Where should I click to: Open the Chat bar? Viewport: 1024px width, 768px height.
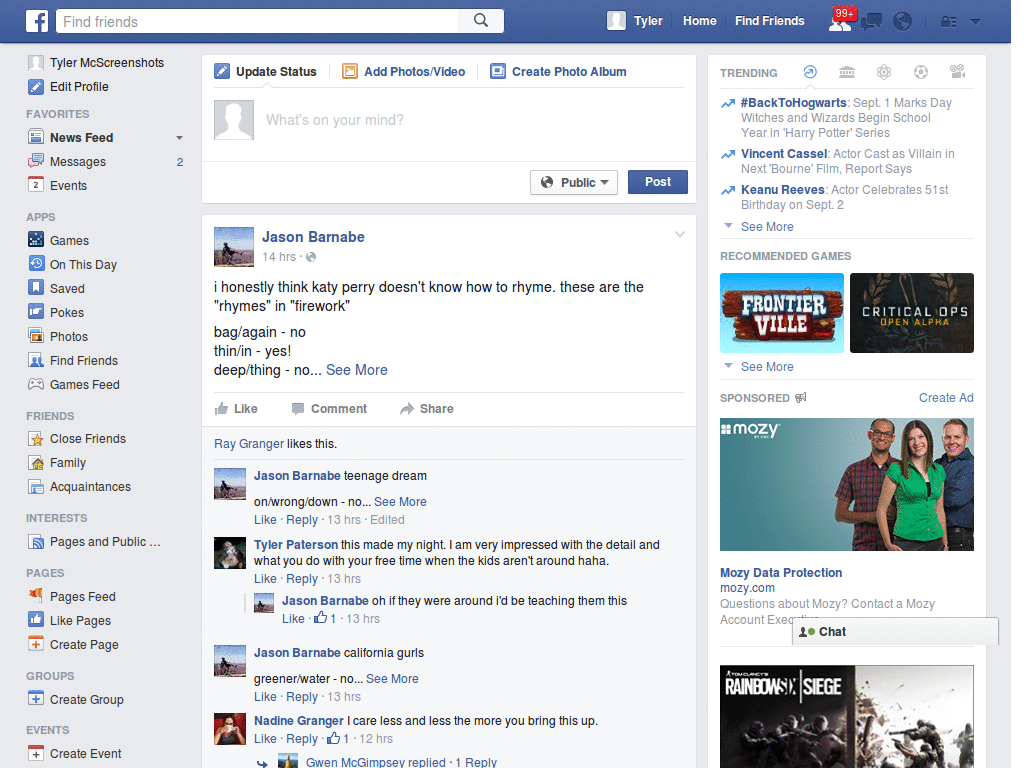pos(895,632)
